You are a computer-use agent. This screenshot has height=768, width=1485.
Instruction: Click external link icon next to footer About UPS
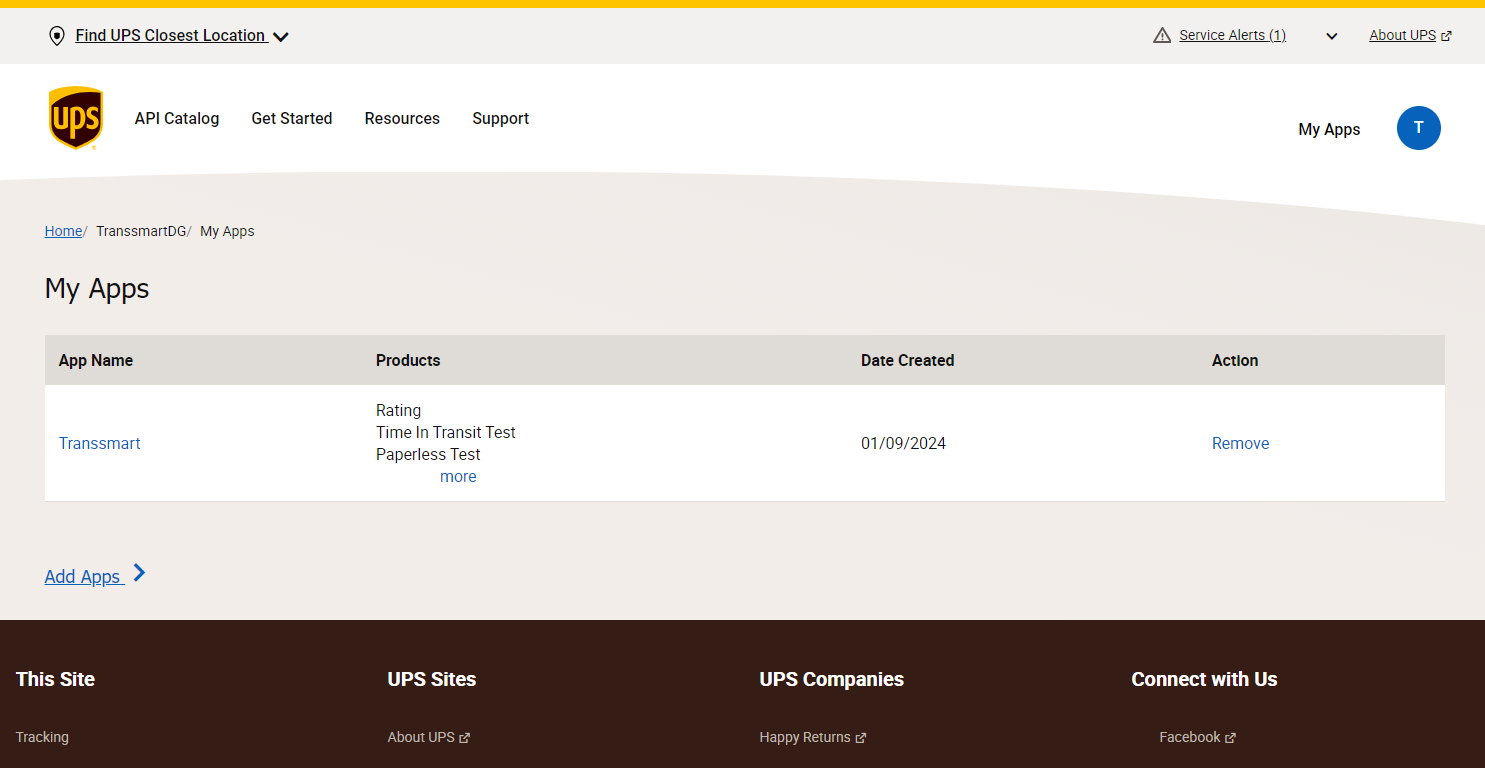coord(464,738)
